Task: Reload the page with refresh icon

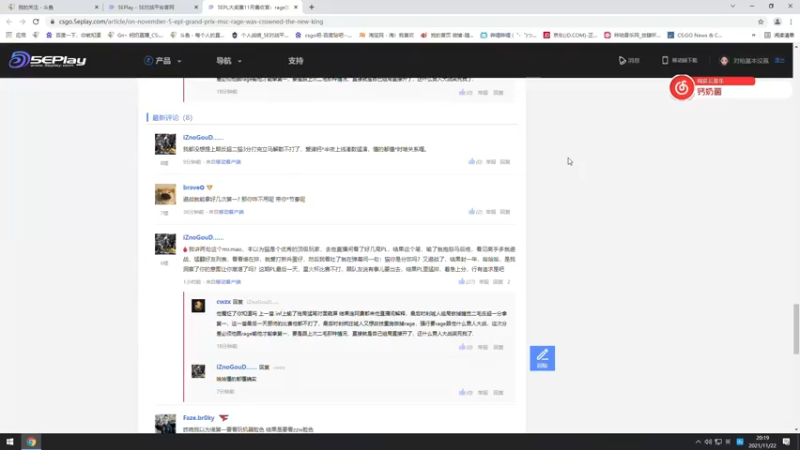Action: point(36,21)
